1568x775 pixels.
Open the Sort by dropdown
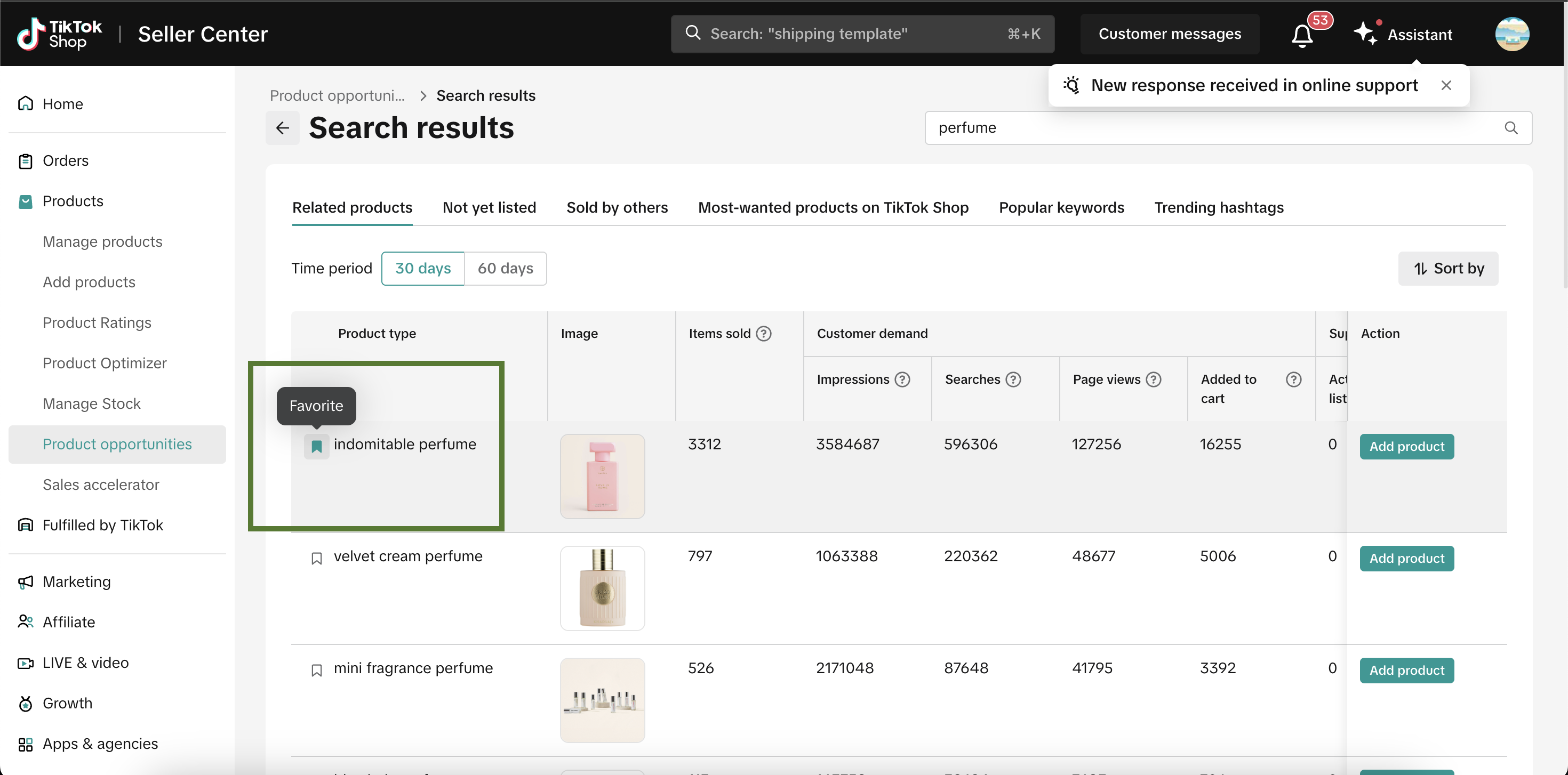pos(1447,268)
